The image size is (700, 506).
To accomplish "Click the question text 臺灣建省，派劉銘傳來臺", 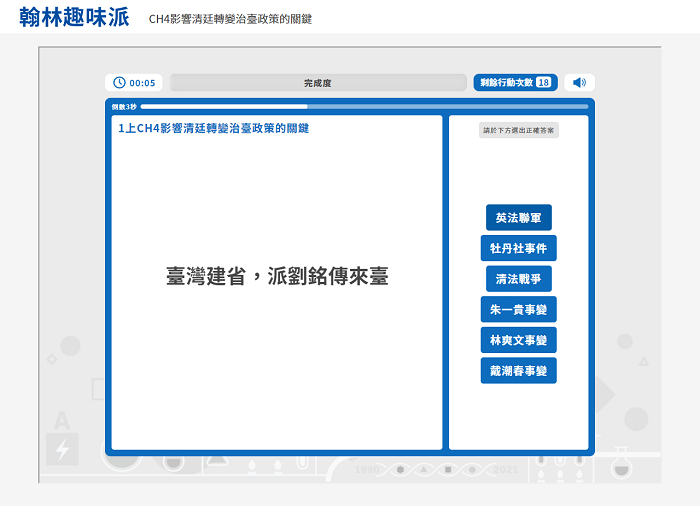I will coord(277,277).
